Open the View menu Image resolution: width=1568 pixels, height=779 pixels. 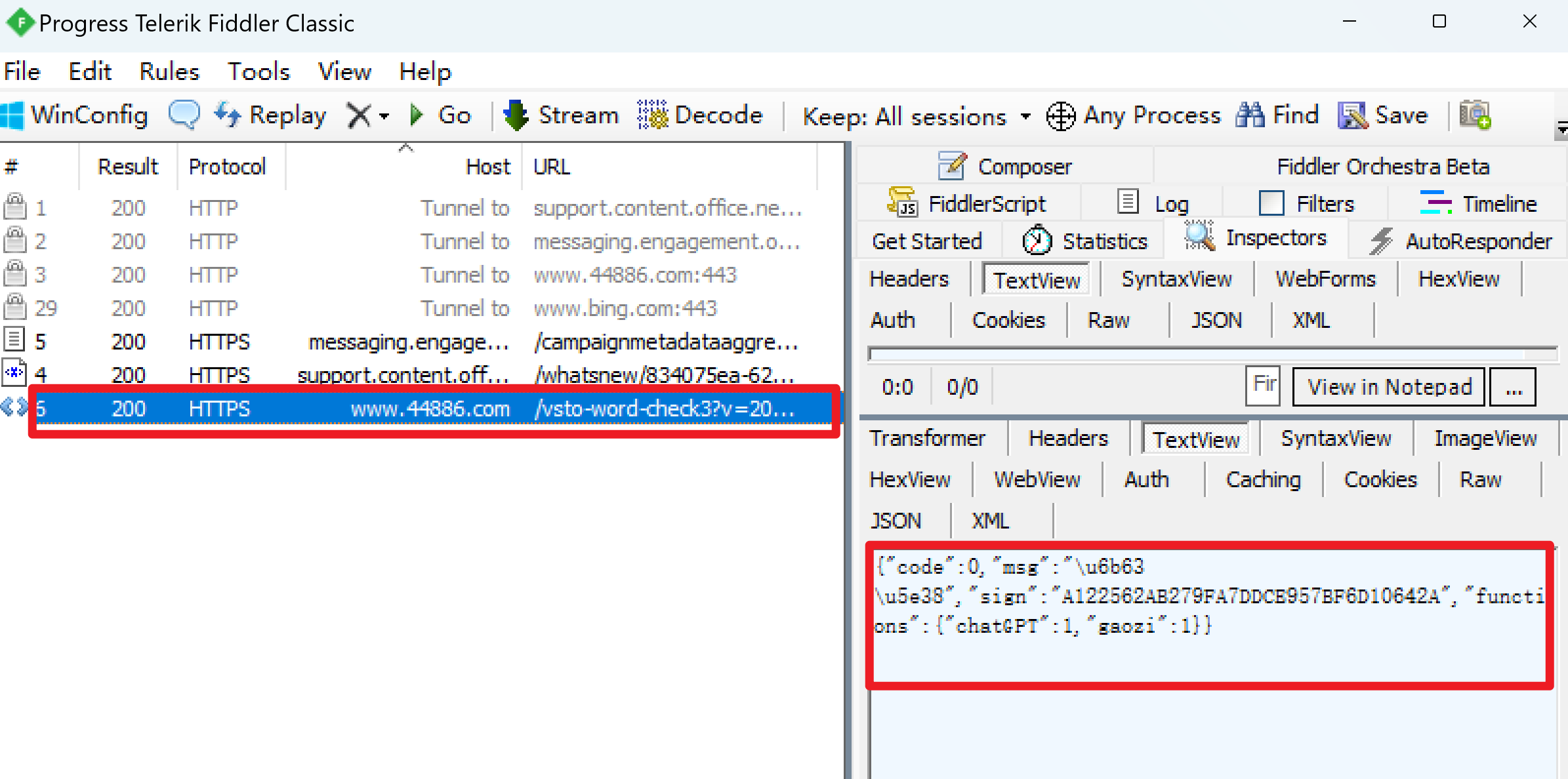coord(344,71)
